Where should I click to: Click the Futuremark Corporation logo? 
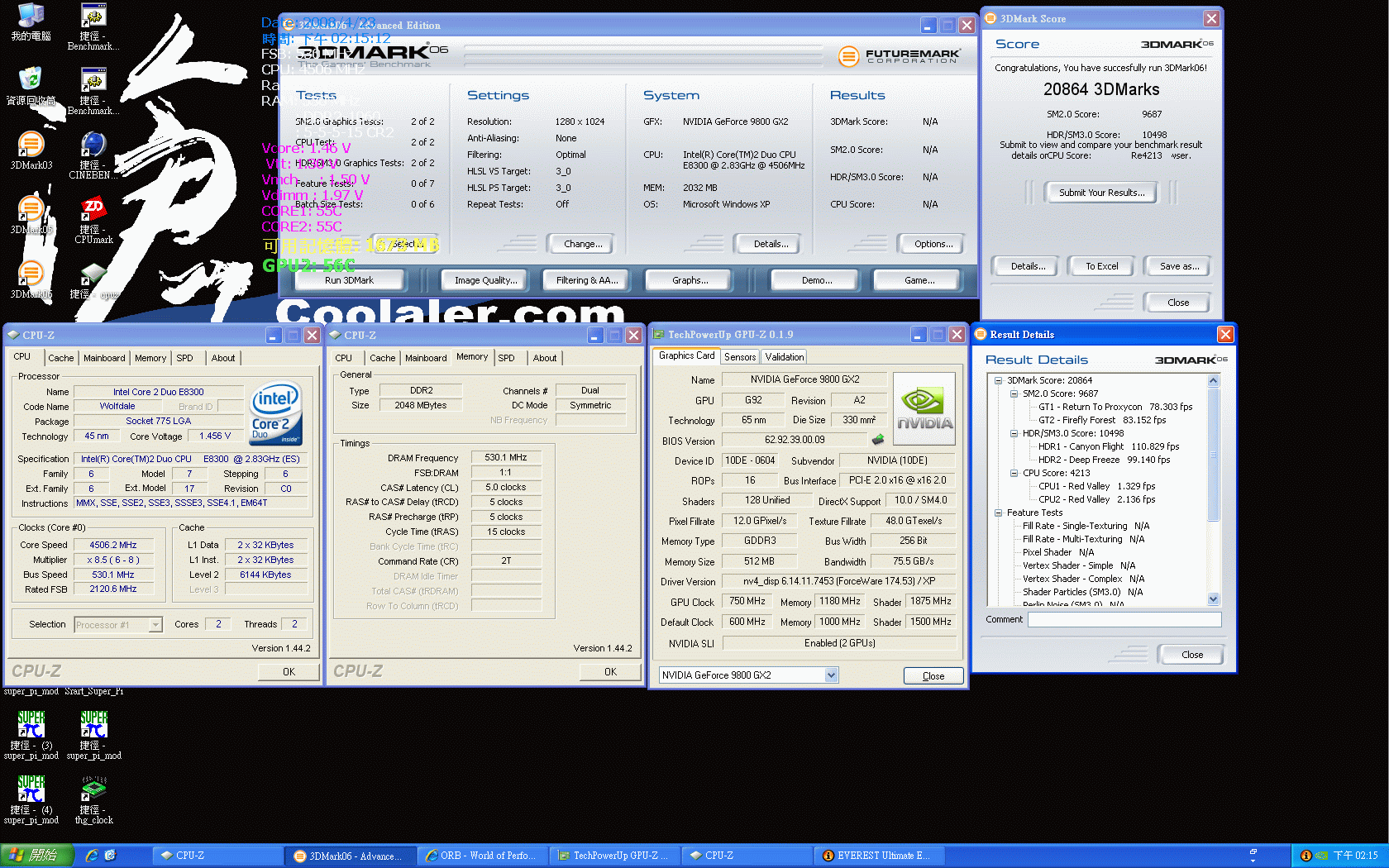pyautogui.click(x=900, y=55)
